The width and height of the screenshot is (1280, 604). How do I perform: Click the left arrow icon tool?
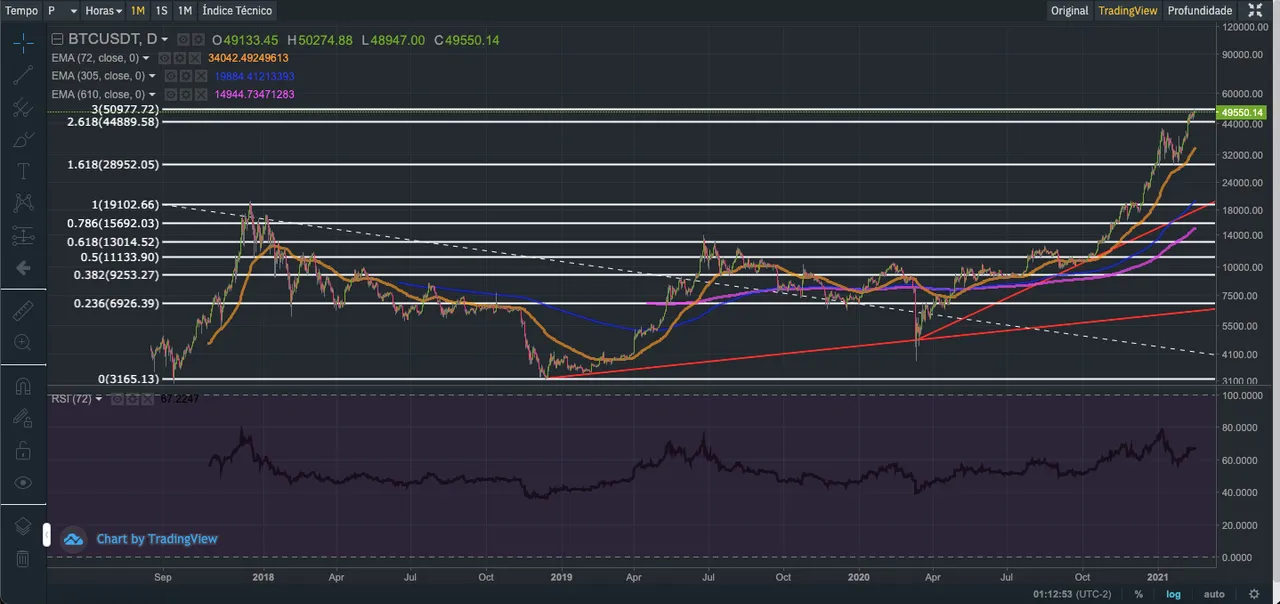pyautogui.click(x=23, y=268)
